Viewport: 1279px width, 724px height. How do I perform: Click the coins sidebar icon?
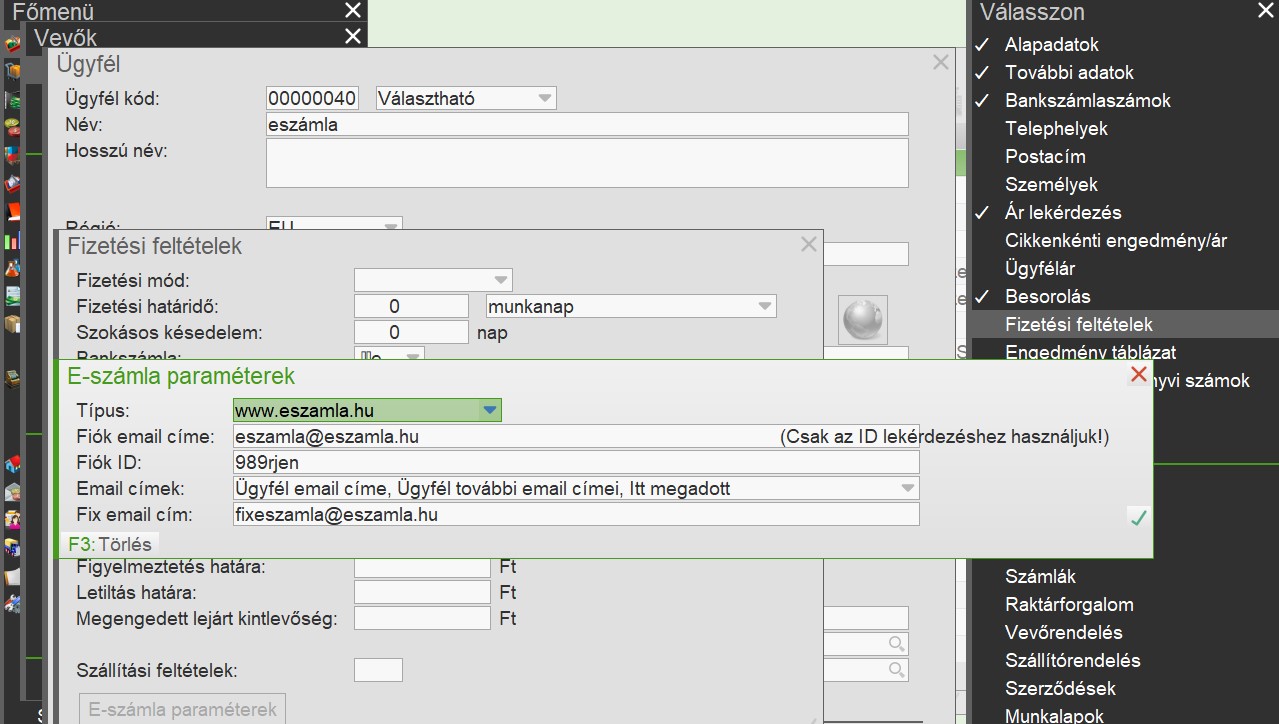click(x=12, y=127)
